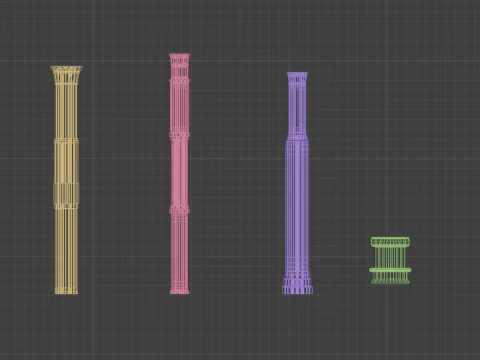Screen dimensions: 480x360
Task: Select the purple wireframe column object
Action: click(297, 183)
